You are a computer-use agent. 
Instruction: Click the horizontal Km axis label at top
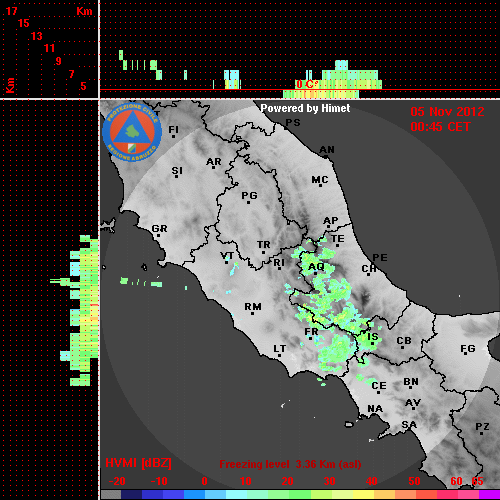tap(84, 11)
